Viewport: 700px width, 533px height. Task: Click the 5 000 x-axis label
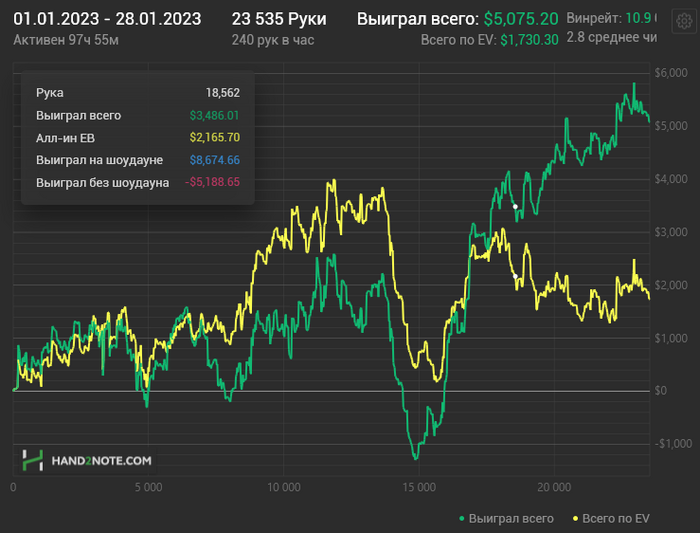(149, 487)
